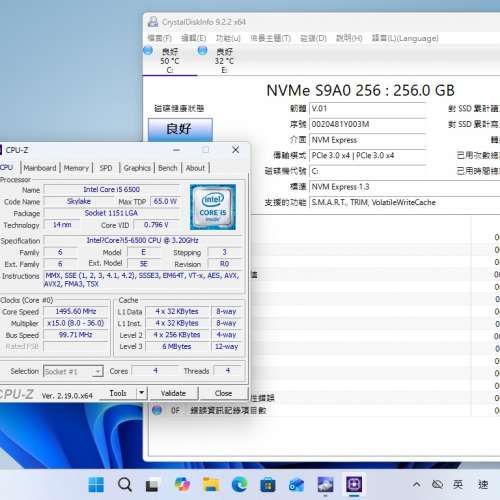500x500 pixels.
Task: Click the 英 input language indicator
Action: click(458, 484)
